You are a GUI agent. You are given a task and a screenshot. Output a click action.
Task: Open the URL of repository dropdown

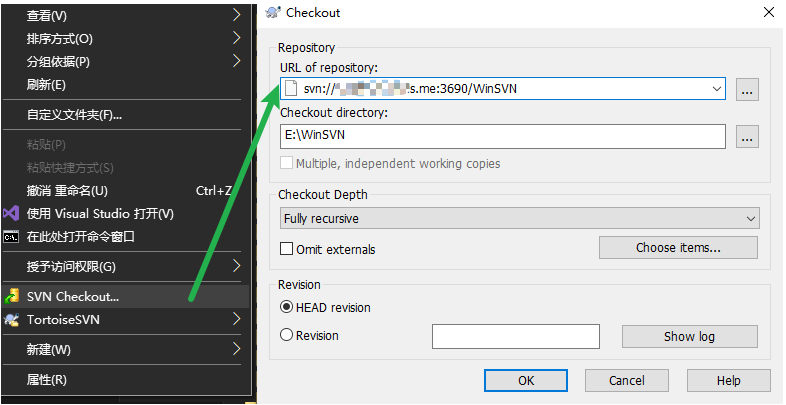(x=716, y=89)
